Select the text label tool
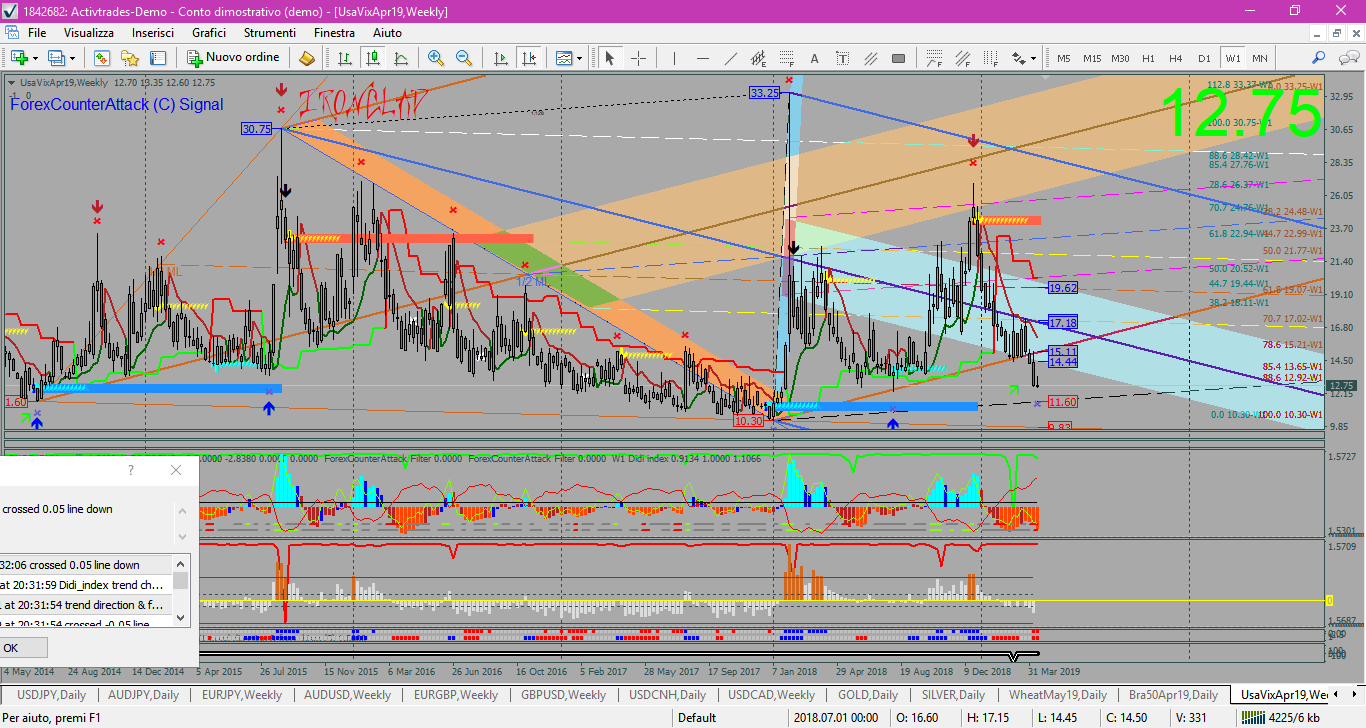 point(842,58)
